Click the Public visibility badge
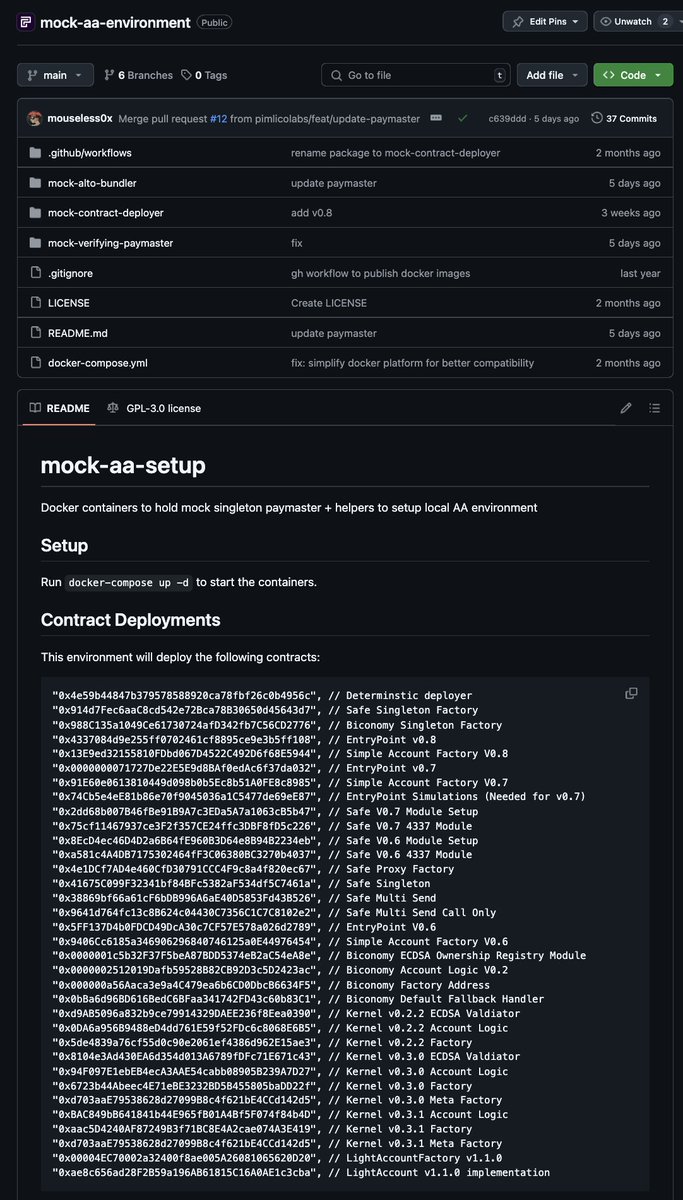The height and width of the screenshot is (1200, 683). pos(213,21)
